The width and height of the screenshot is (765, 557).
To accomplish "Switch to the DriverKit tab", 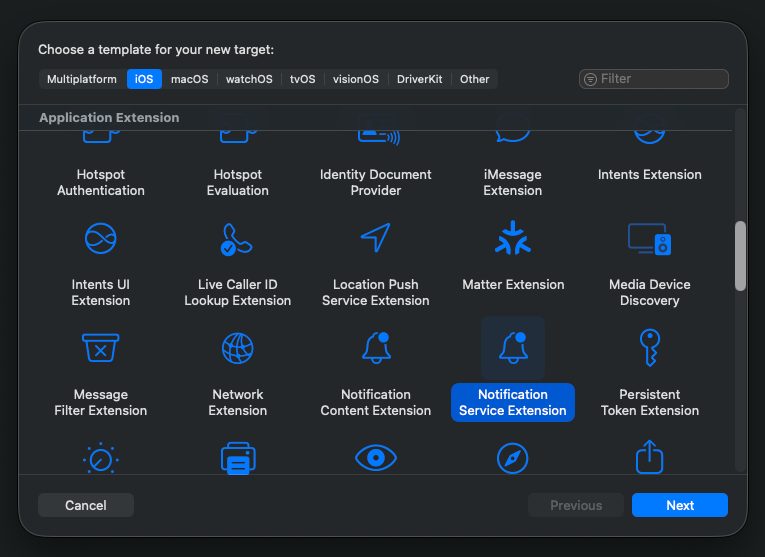I will click(420, 79).
